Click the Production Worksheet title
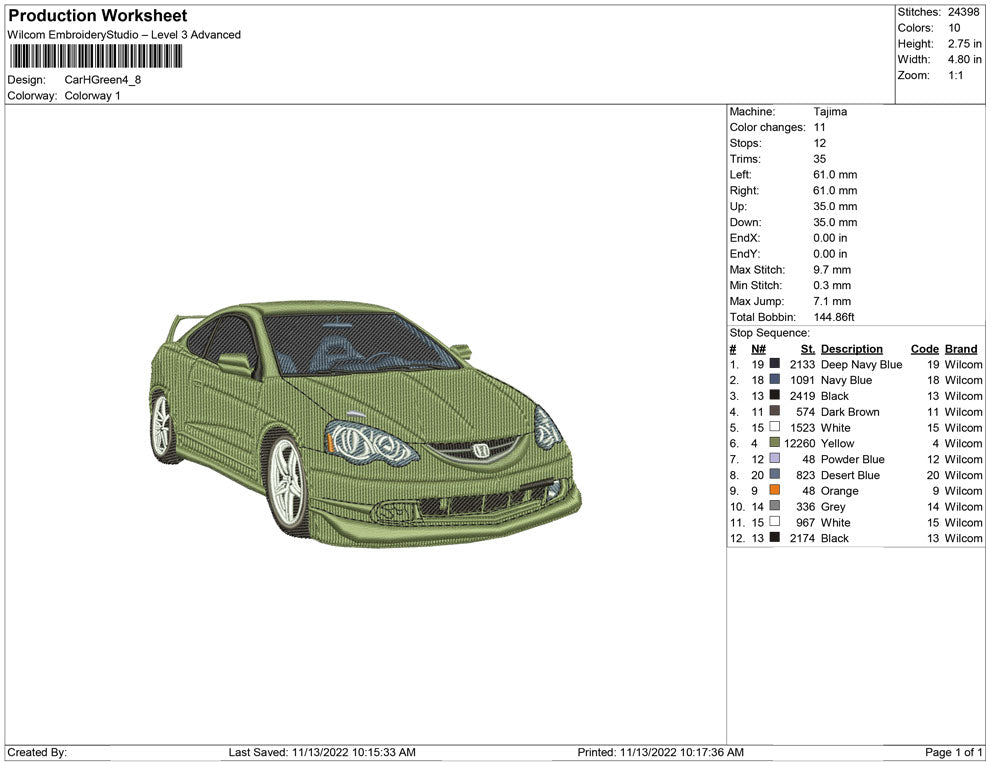 pyautogui.click(x=98, y=16)
